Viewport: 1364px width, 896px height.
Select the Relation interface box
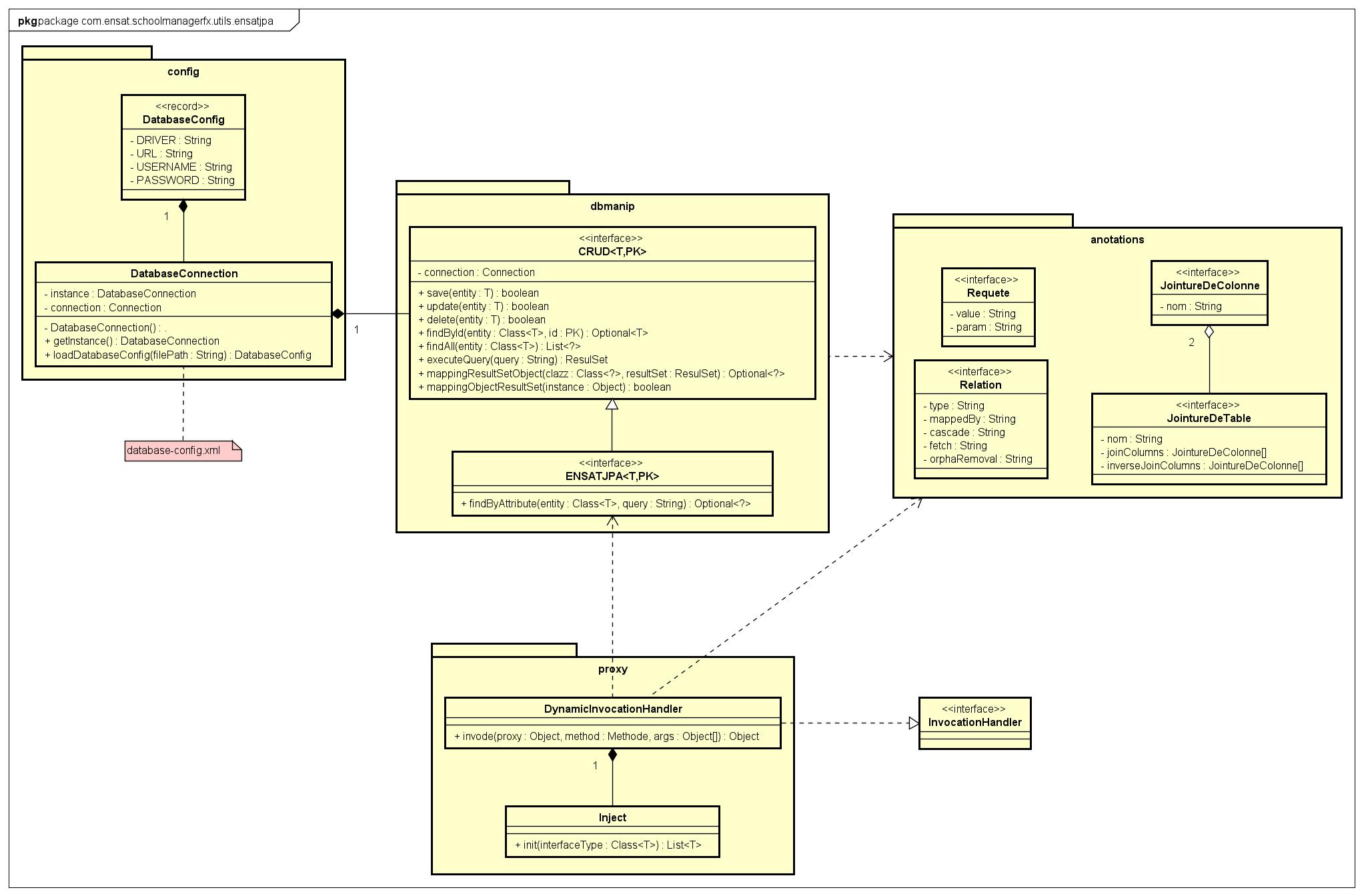(980, 385)
